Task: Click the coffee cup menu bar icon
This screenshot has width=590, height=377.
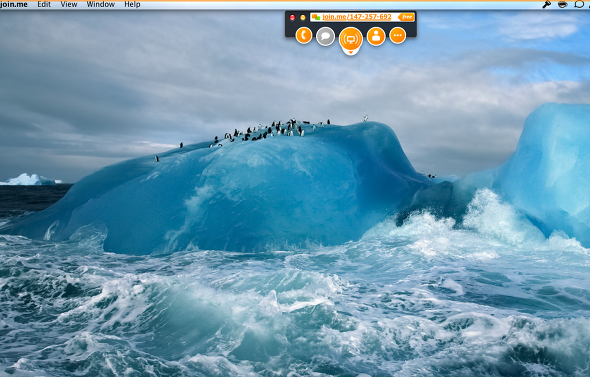Action: [x=563, y=5]
